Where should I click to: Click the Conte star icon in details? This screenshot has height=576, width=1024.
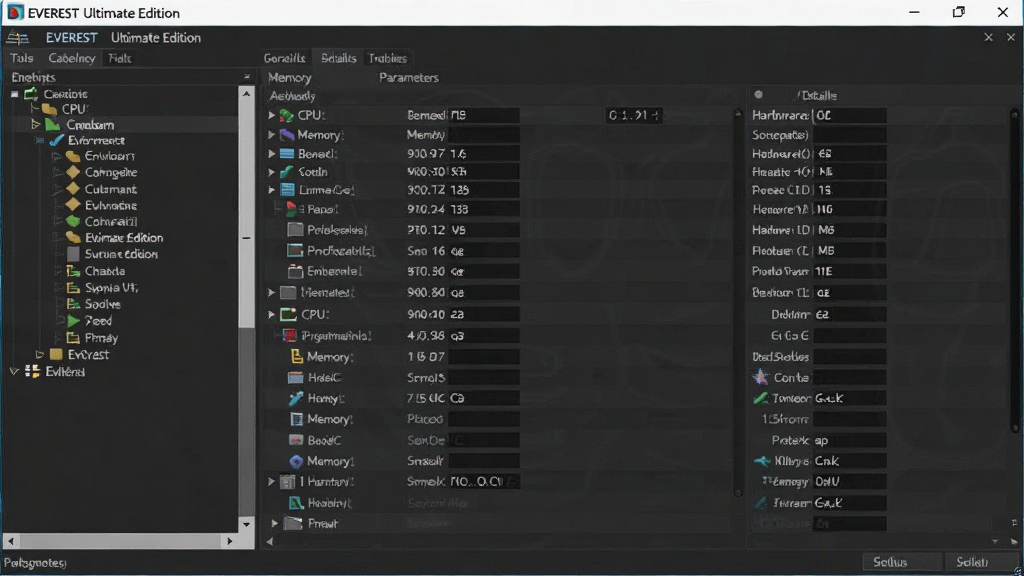coord(760,377)
